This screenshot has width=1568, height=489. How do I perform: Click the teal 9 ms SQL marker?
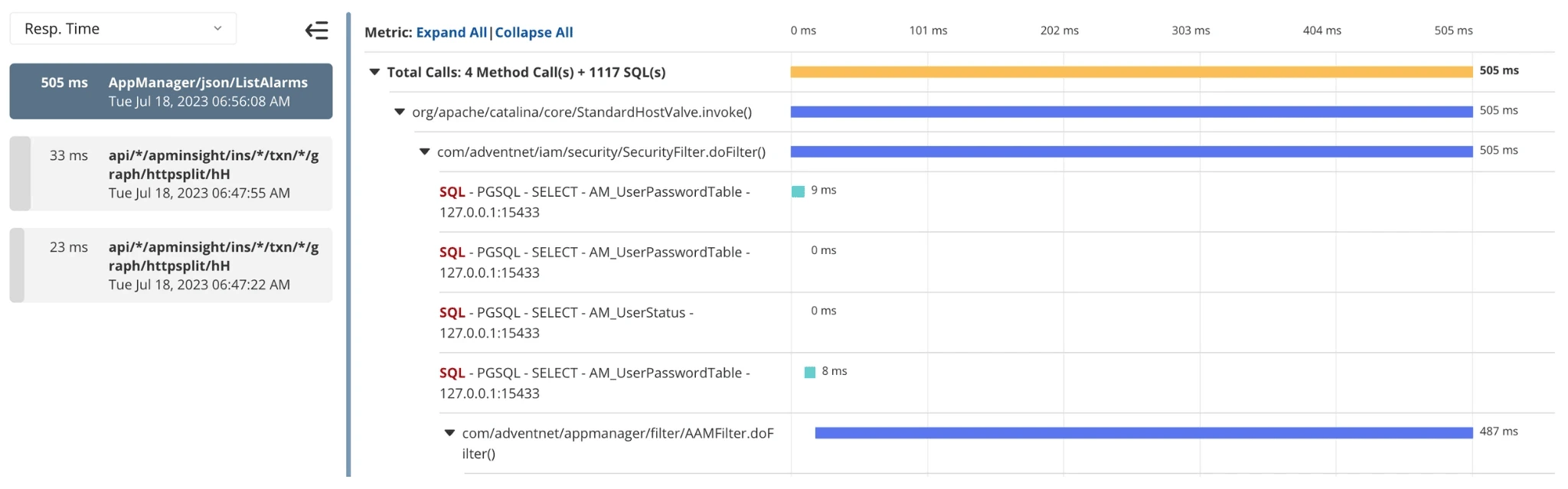coord(798,191)
